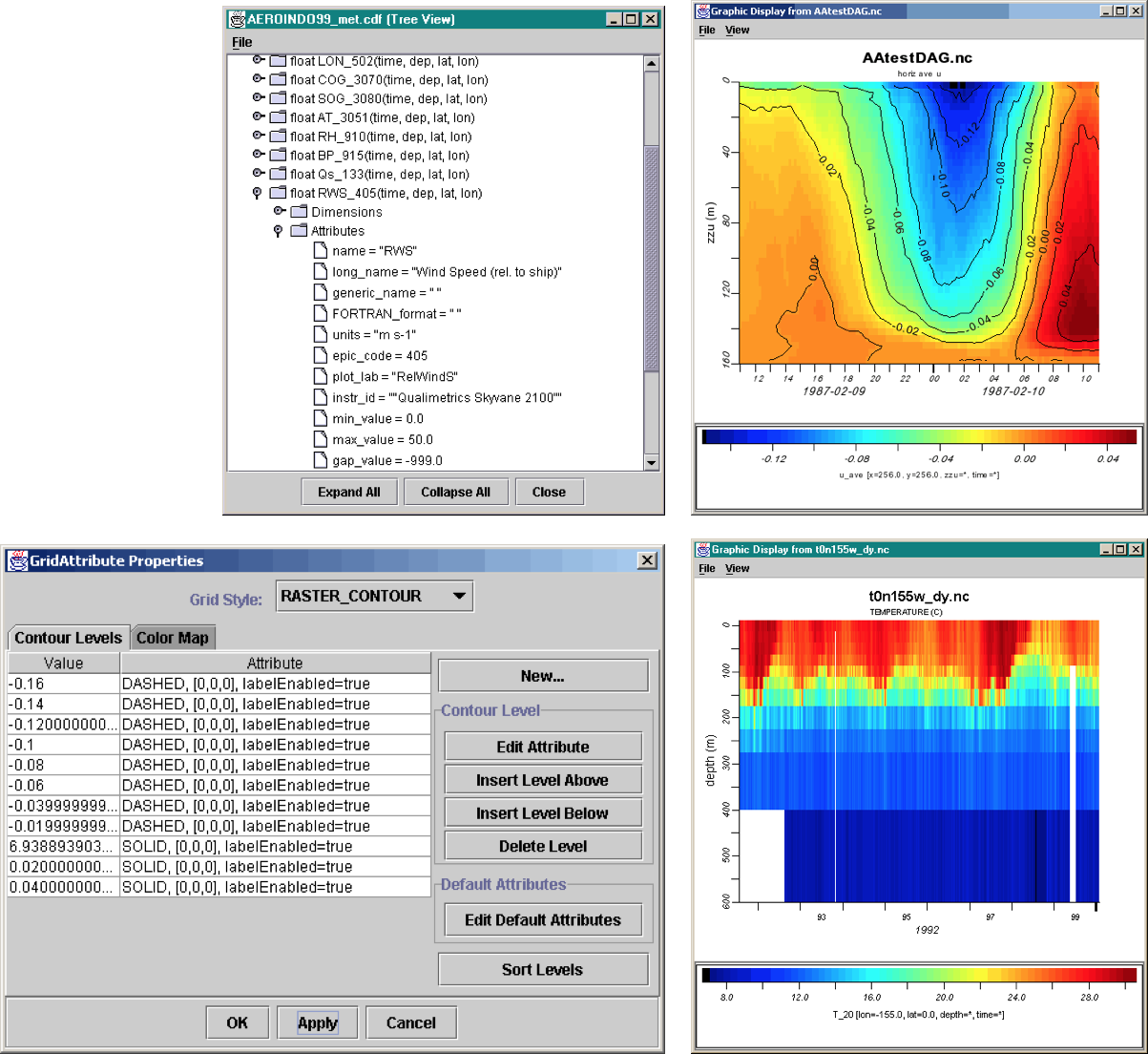The image size is (1148, 1054).
Task: Click the Attribute column header
Action: click(276, 663)
